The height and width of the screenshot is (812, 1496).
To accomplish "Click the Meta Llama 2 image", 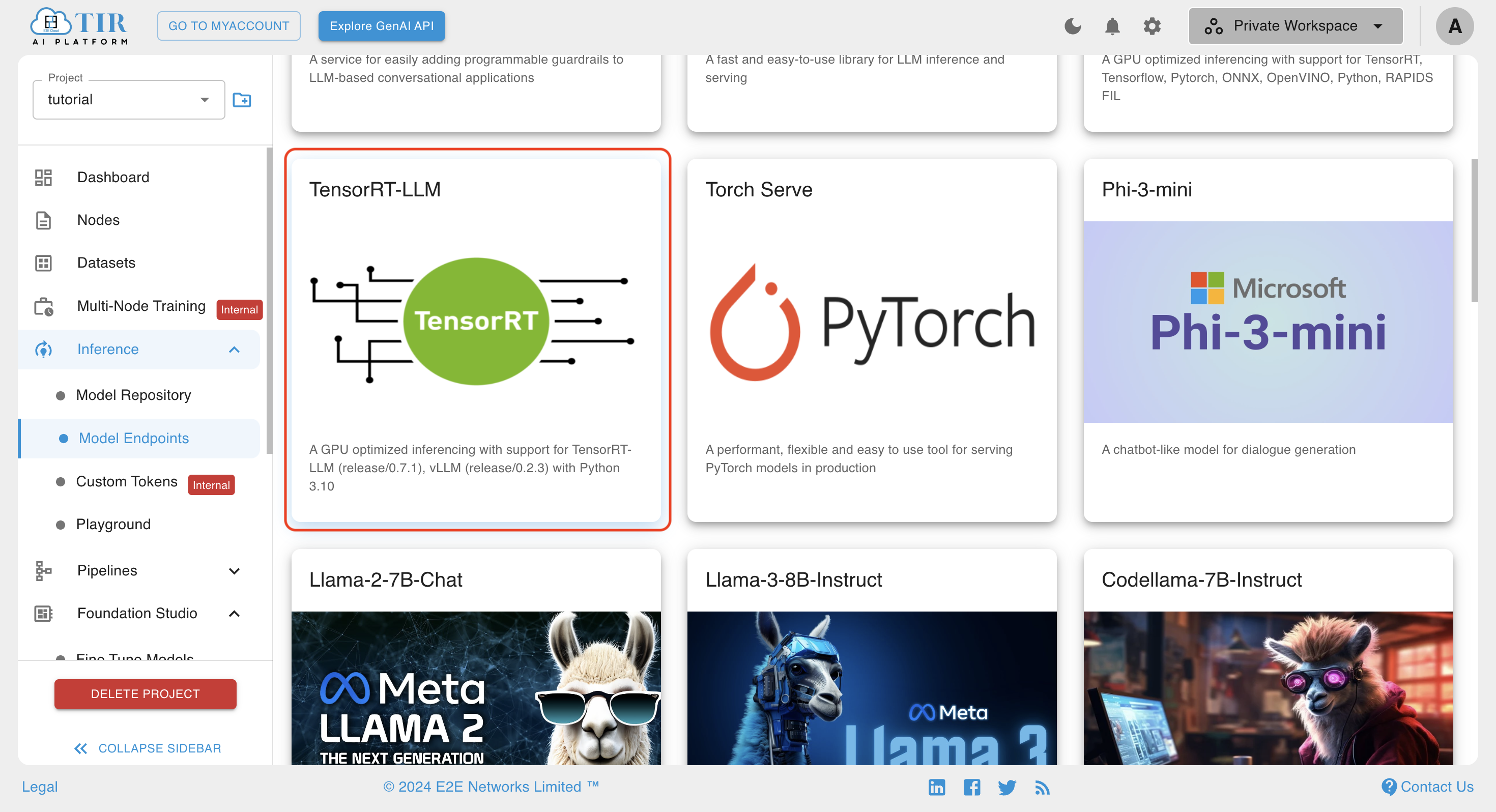I will pyautogui.click(x=476, y=688).
